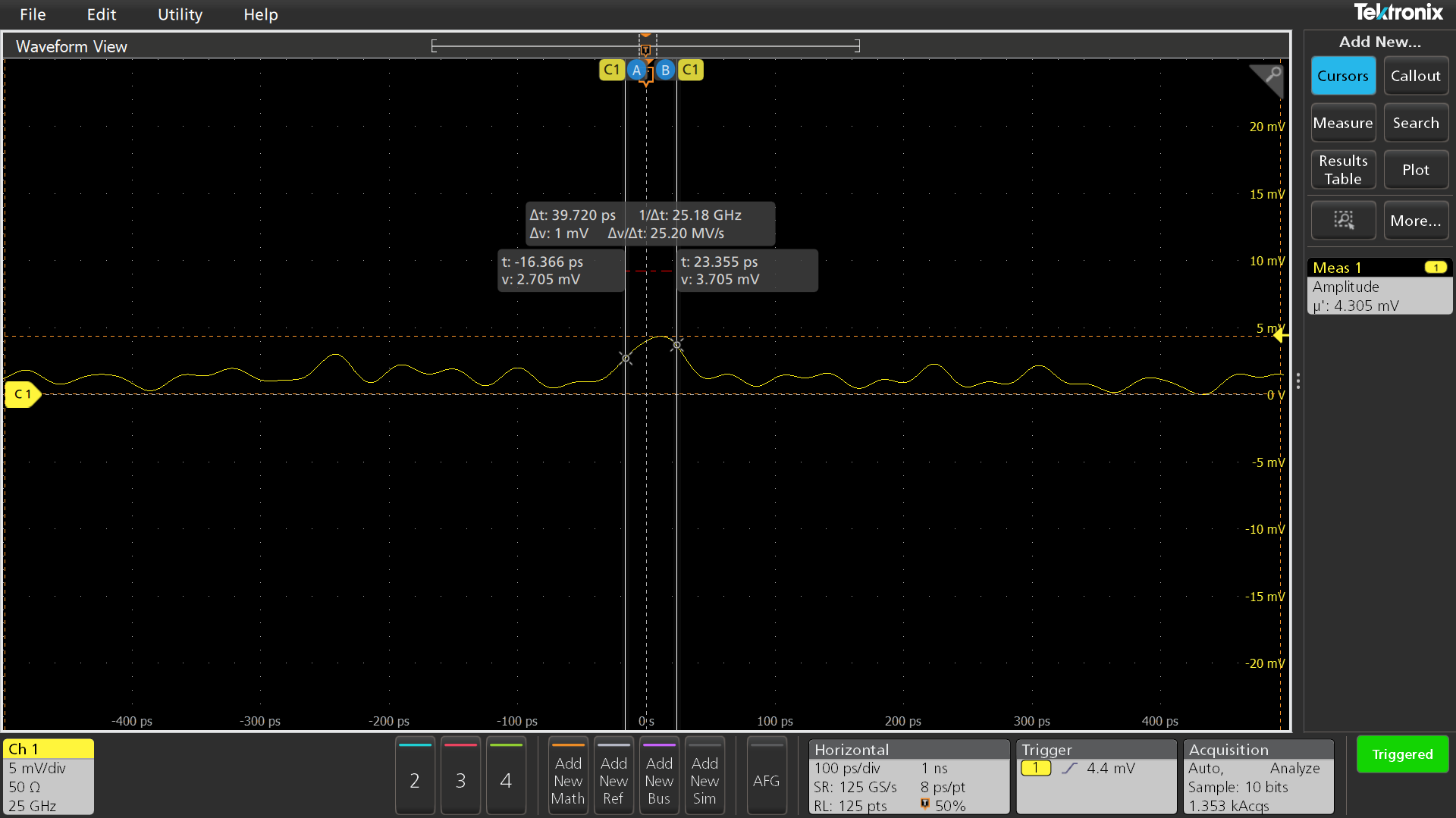Click the trigger position icon beside 50%
This screenshot has width=1456, height=818.
pyautogui.click(x=925, y=804)
